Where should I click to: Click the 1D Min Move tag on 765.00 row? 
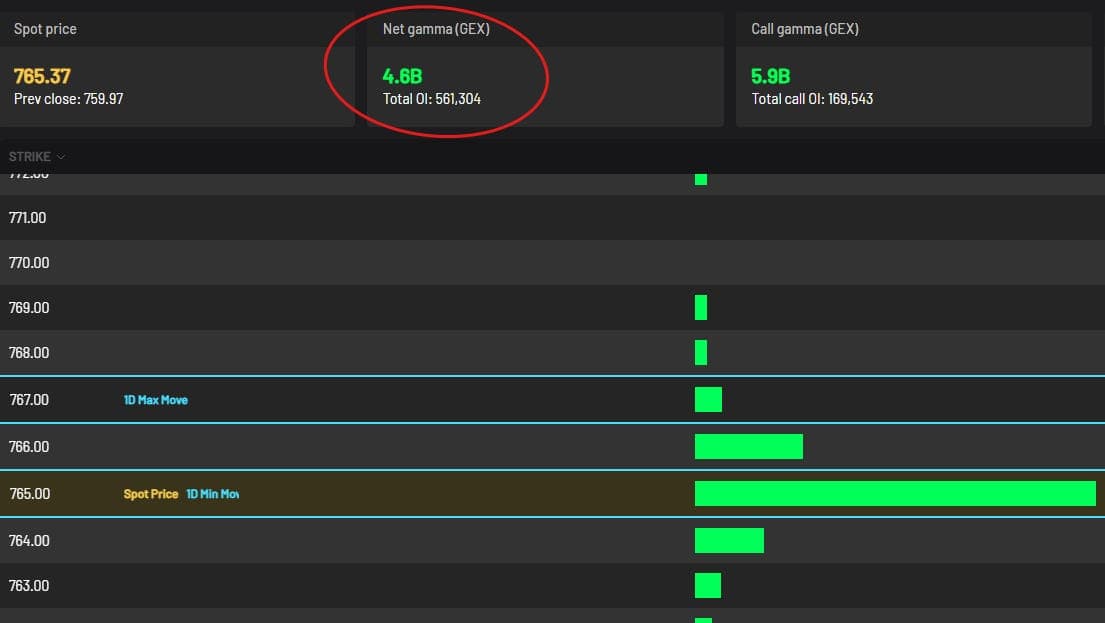[x=212, y=494]
